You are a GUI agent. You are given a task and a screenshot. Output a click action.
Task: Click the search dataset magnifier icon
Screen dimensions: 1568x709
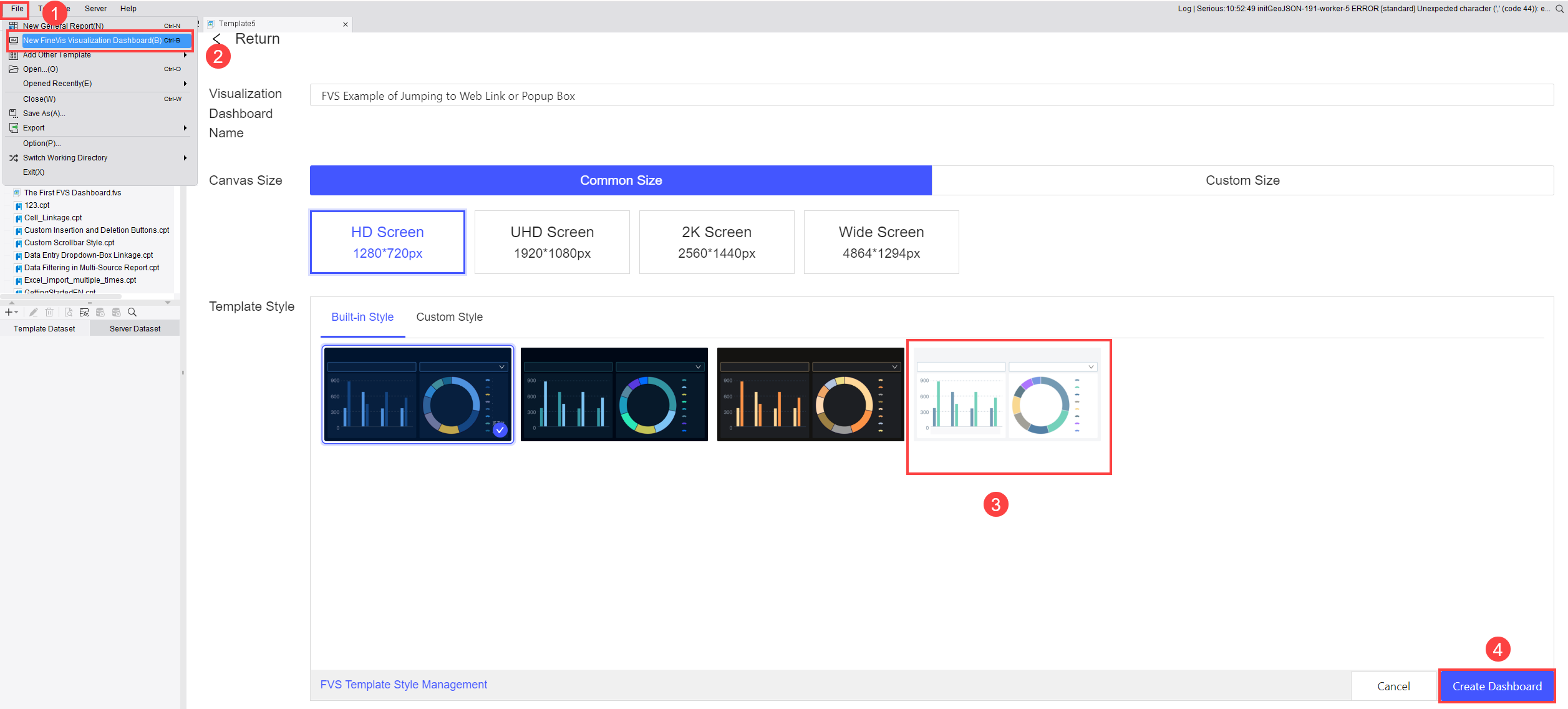click(132, 312)
